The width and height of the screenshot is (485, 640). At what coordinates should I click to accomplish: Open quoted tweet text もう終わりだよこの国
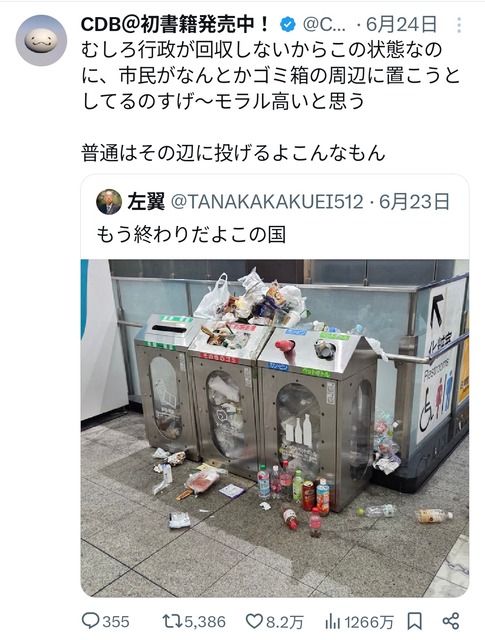click(191, 235)
